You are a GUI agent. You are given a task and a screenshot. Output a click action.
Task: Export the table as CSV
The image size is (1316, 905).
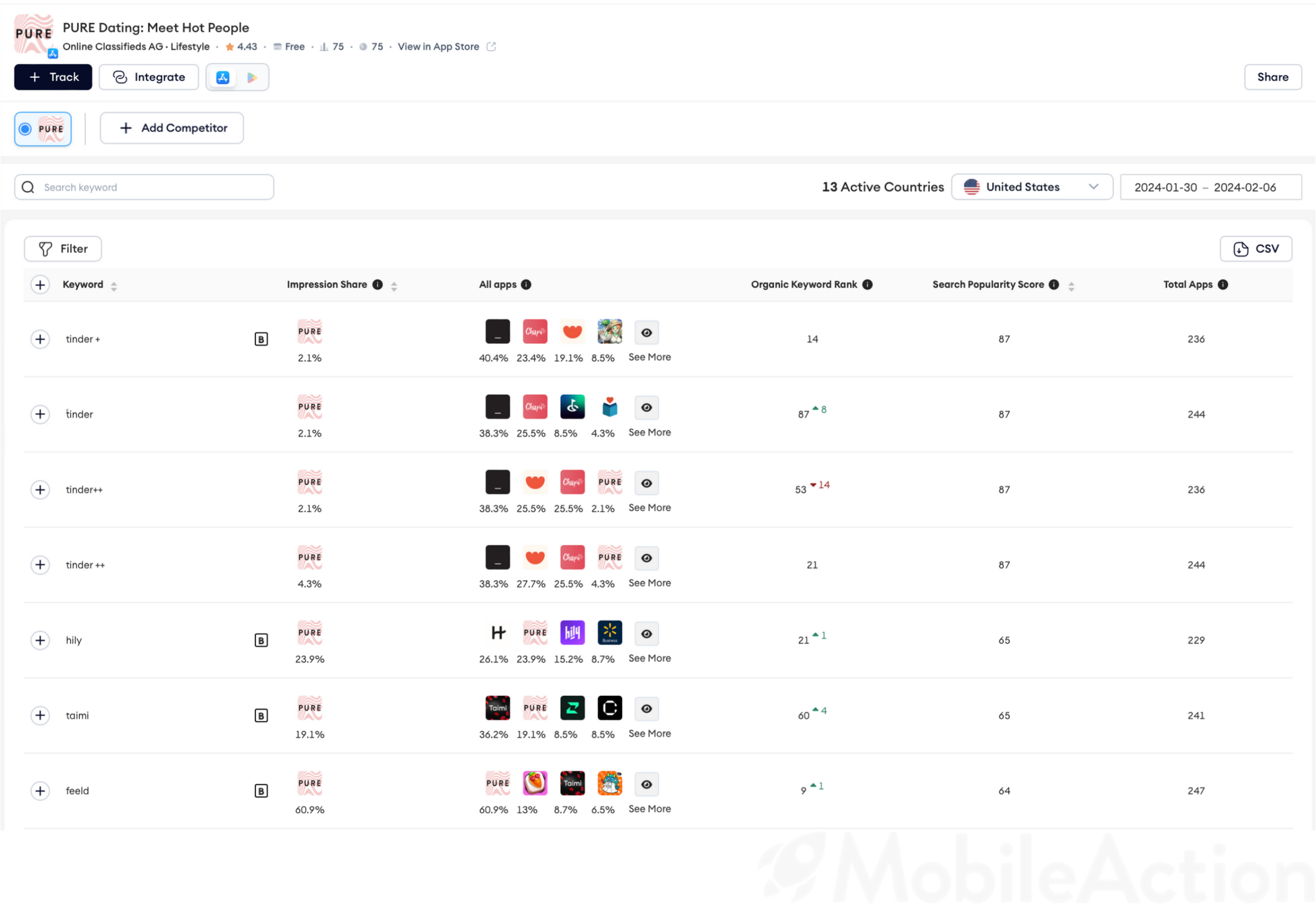[1256, 249]
